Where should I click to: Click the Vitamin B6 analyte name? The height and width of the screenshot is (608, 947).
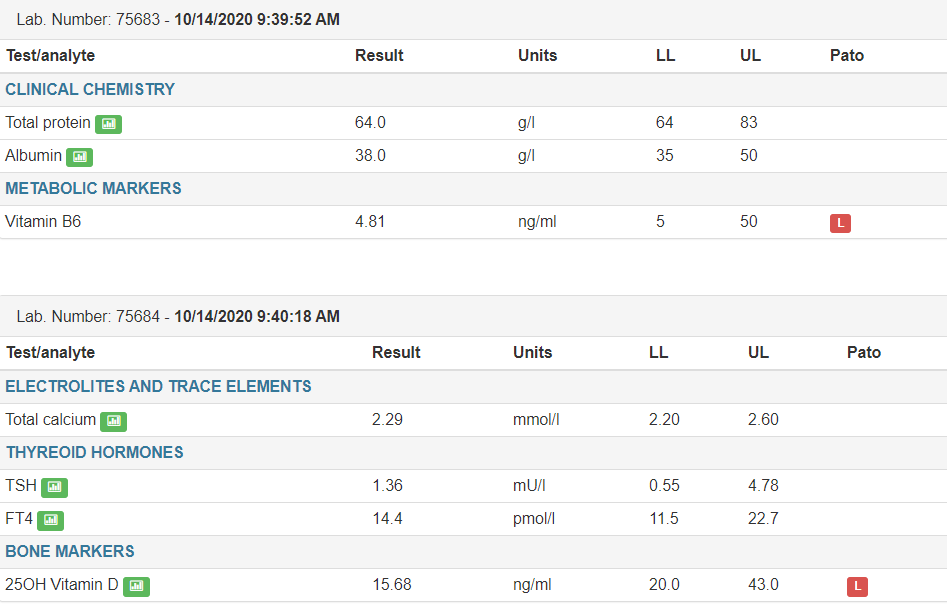[43, 222]
